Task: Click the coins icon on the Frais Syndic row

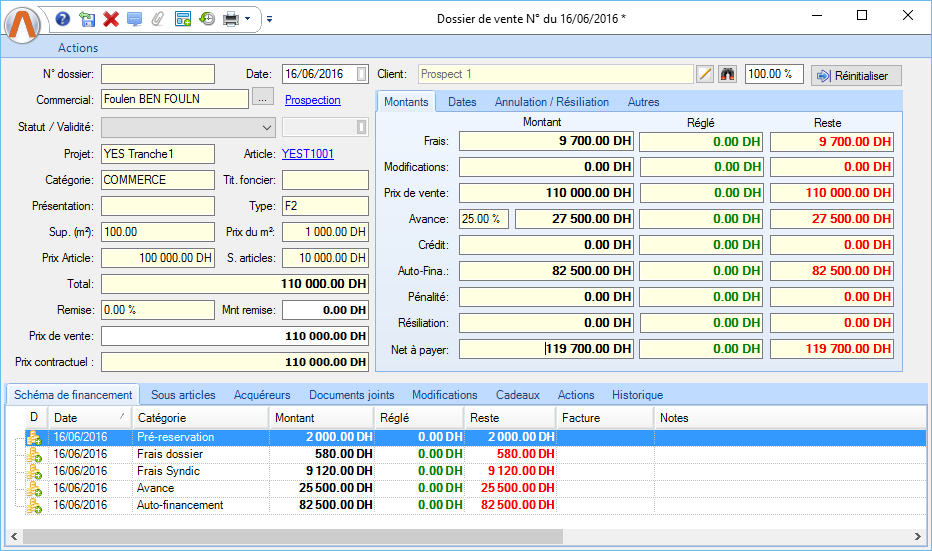Action: coord(34,472)
